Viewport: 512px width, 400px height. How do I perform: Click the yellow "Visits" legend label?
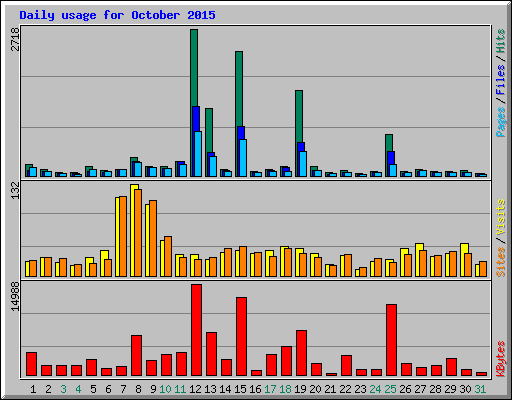tap(501, 218)
